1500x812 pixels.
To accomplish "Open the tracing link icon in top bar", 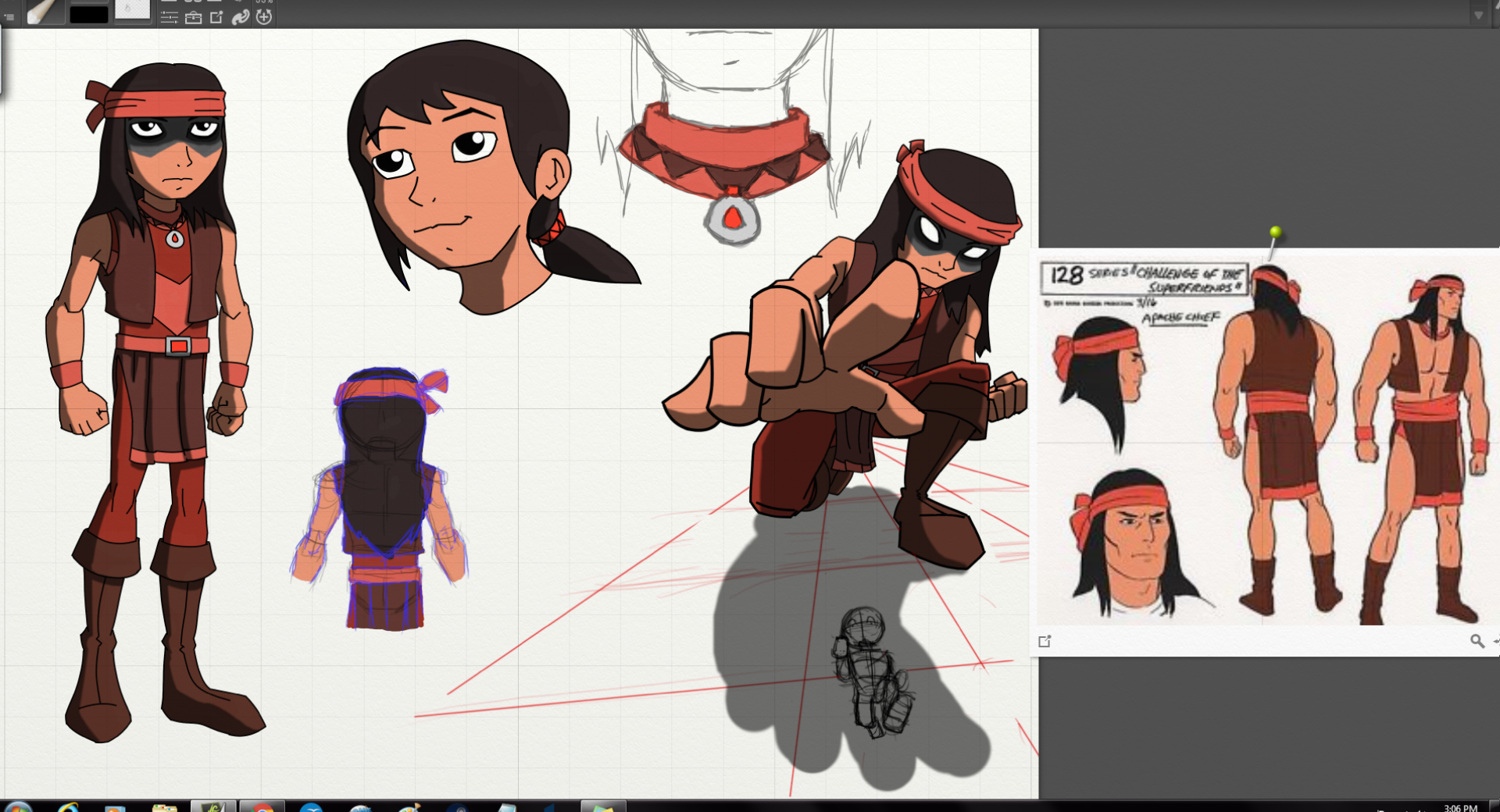I will pos(241,17).
